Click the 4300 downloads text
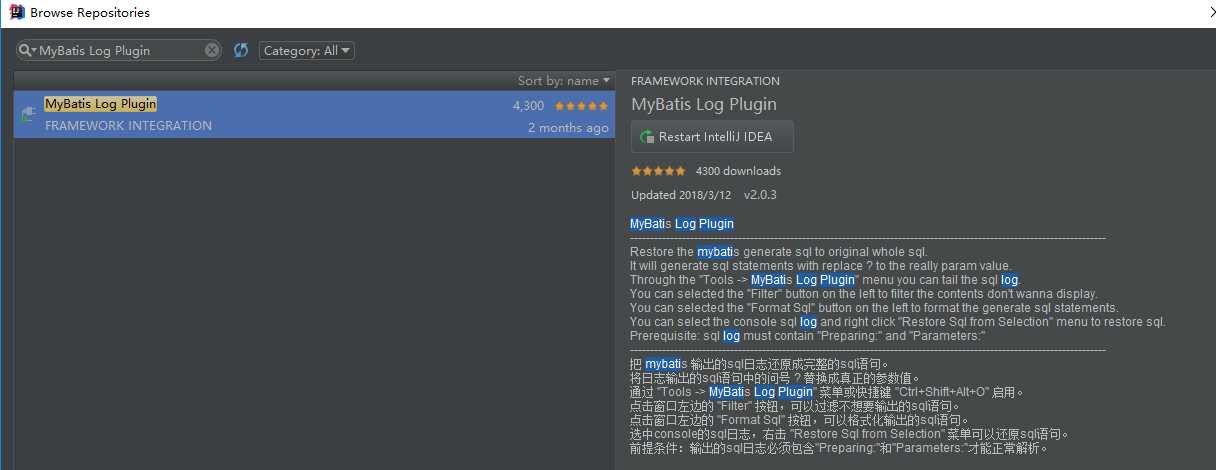The image size is (1216, 470). click(x=738, y=171)
